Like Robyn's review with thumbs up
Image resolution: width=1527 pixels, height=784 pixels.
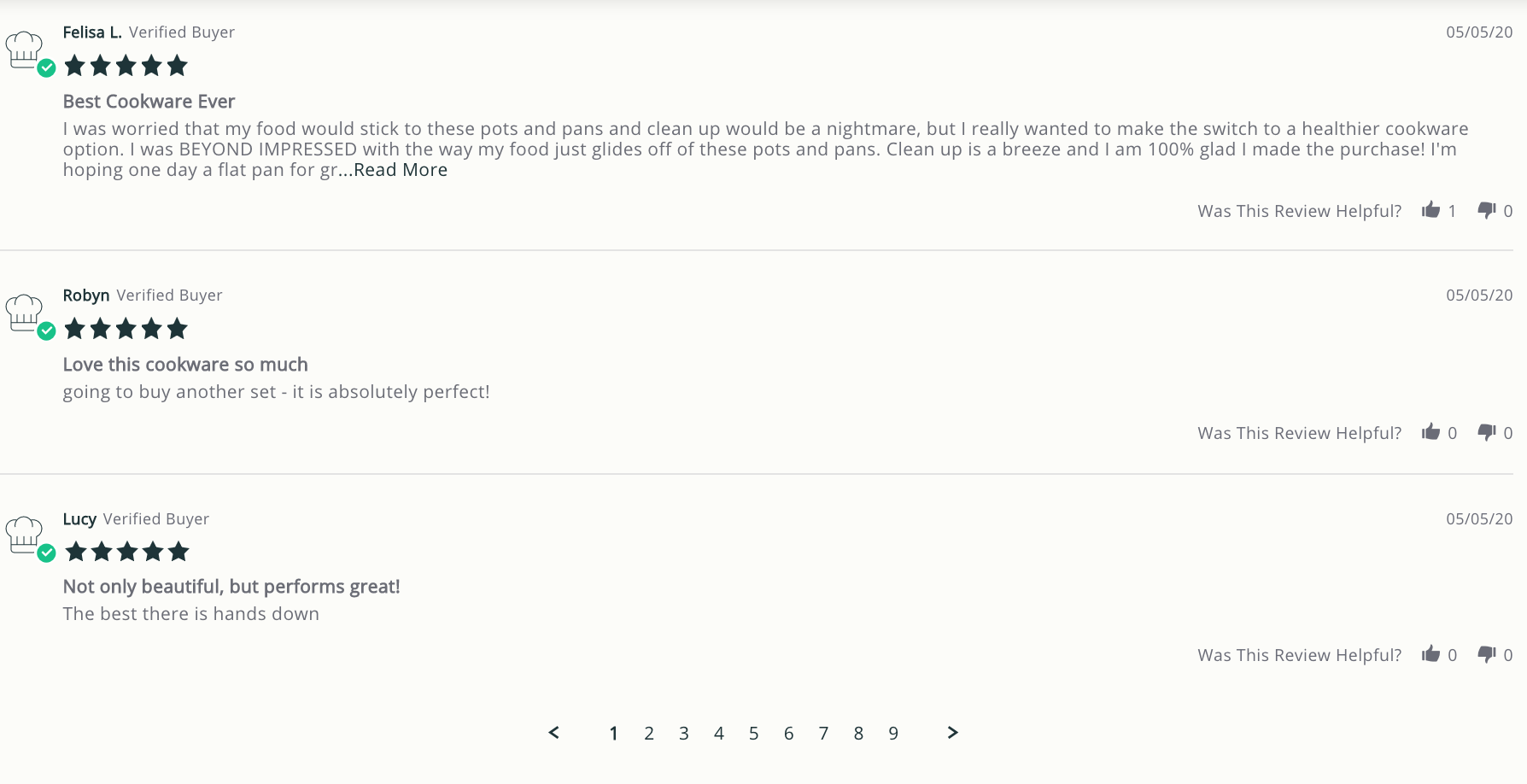pyautogui.click(x=1430, y=432)
